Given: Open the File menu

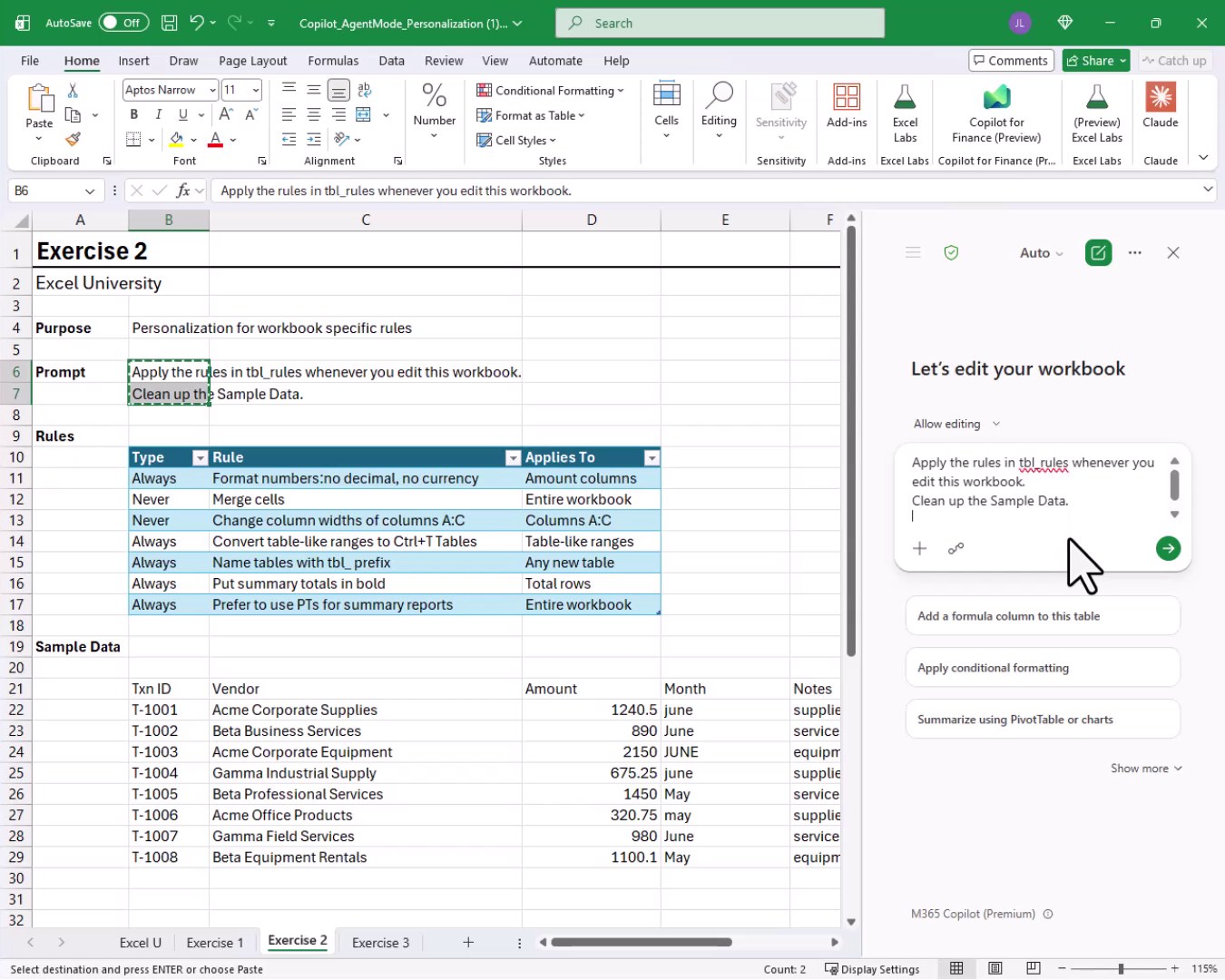Looking at the screenshot, I should (x=30, y=61).
